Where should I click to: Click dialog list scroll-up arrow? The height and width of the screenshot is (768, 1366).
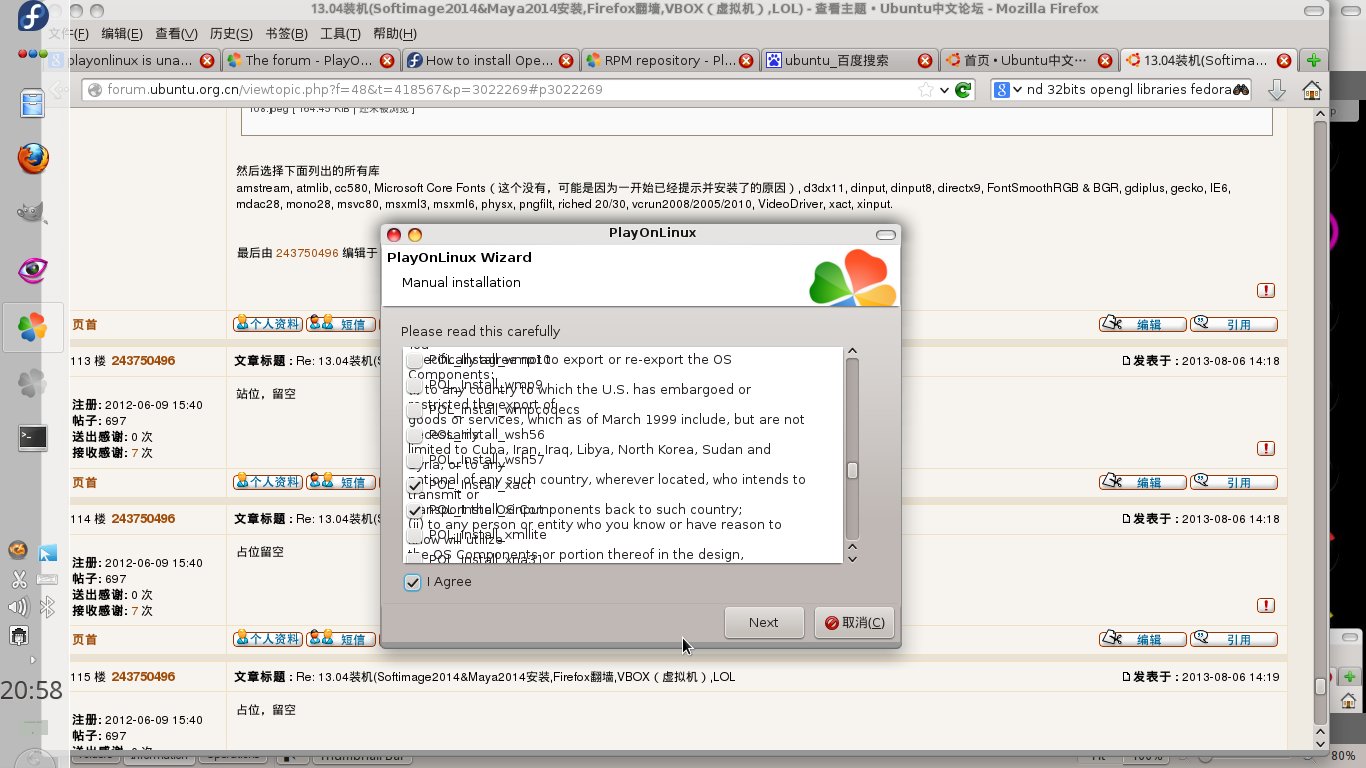(x=852, y=351)
